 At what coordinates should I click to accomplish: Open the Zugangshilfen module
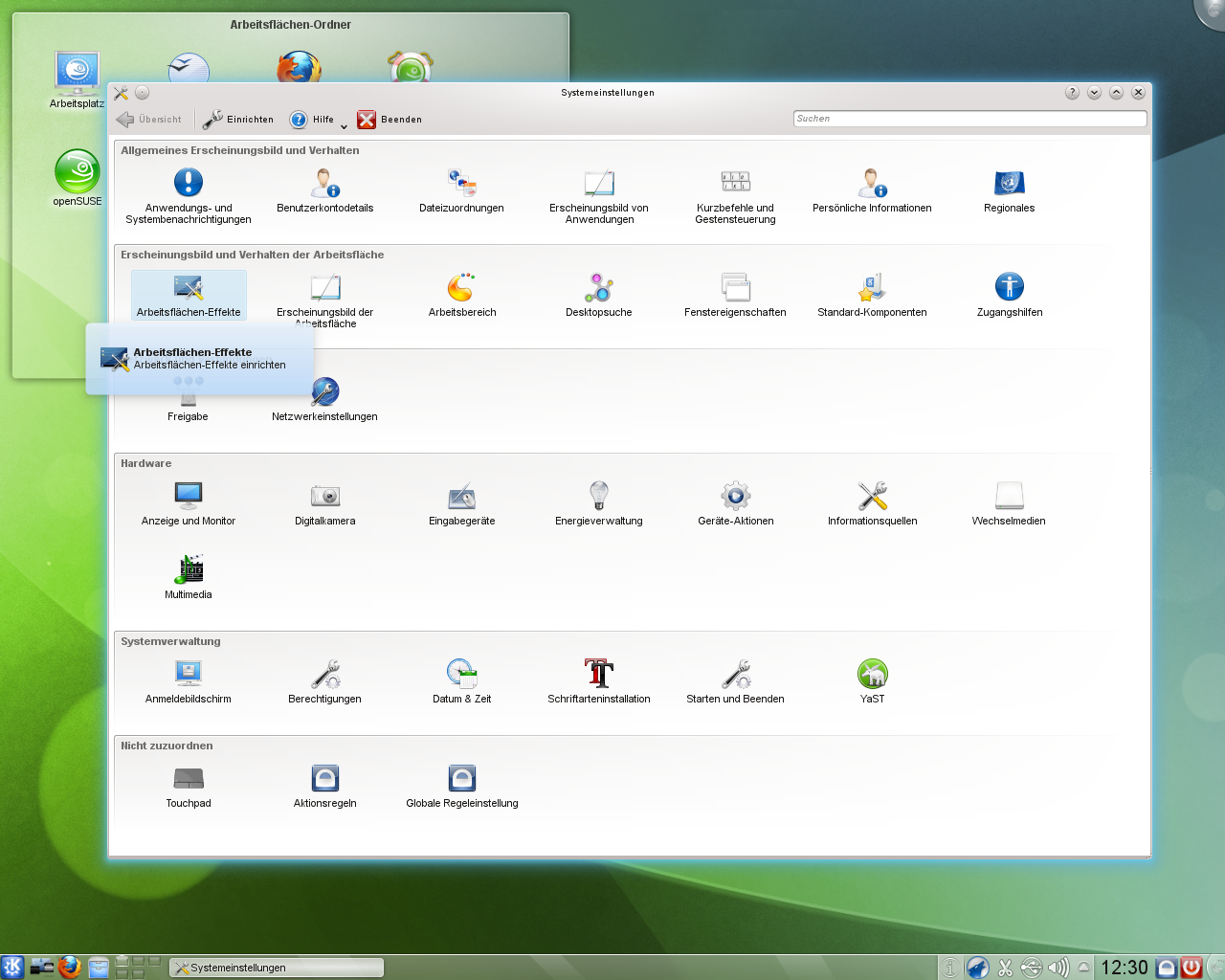tap(1010, 287)
